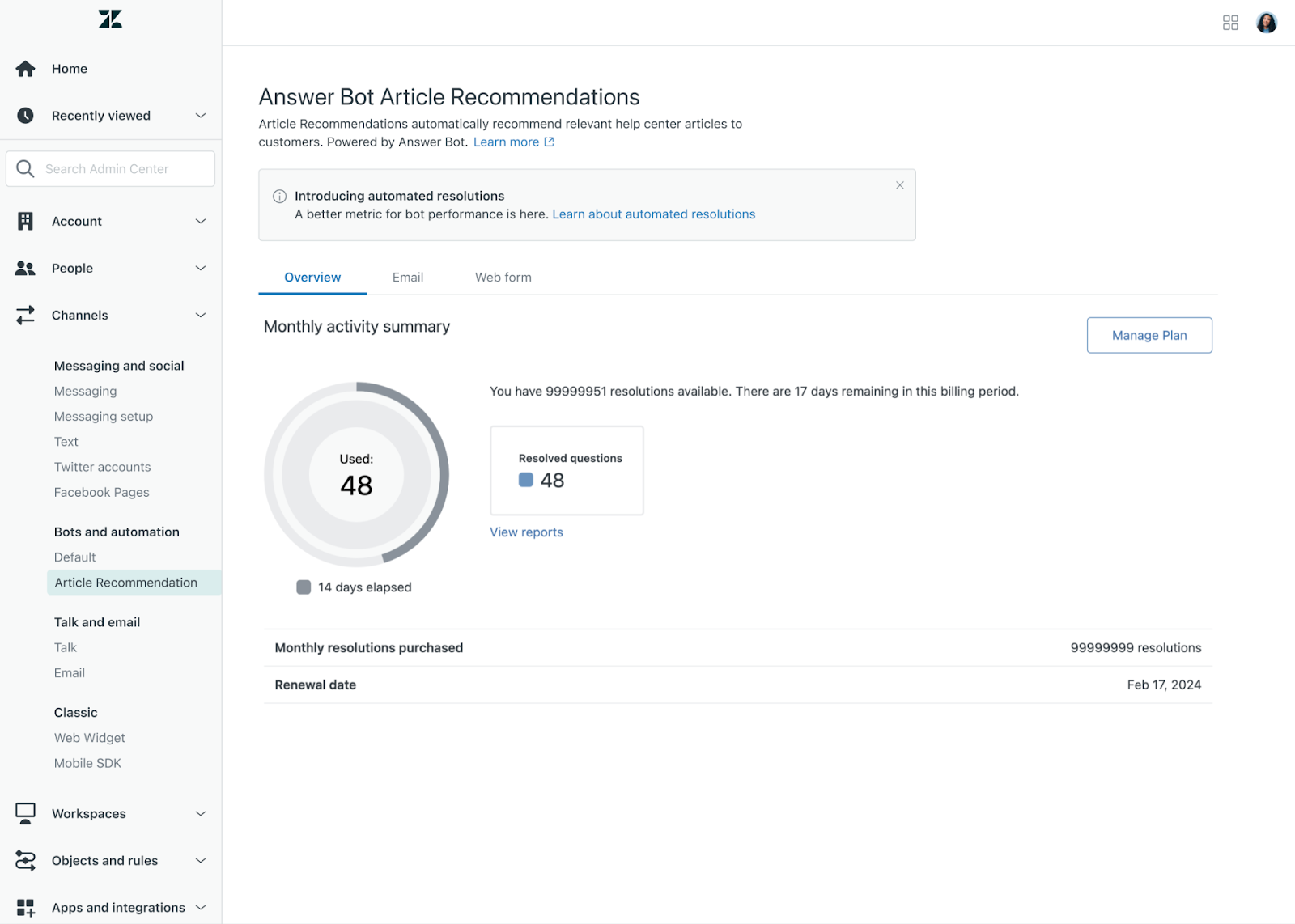This screenshot has width=1295, height=924.
Task: Click the Resolved questions card
Action: 567,470
